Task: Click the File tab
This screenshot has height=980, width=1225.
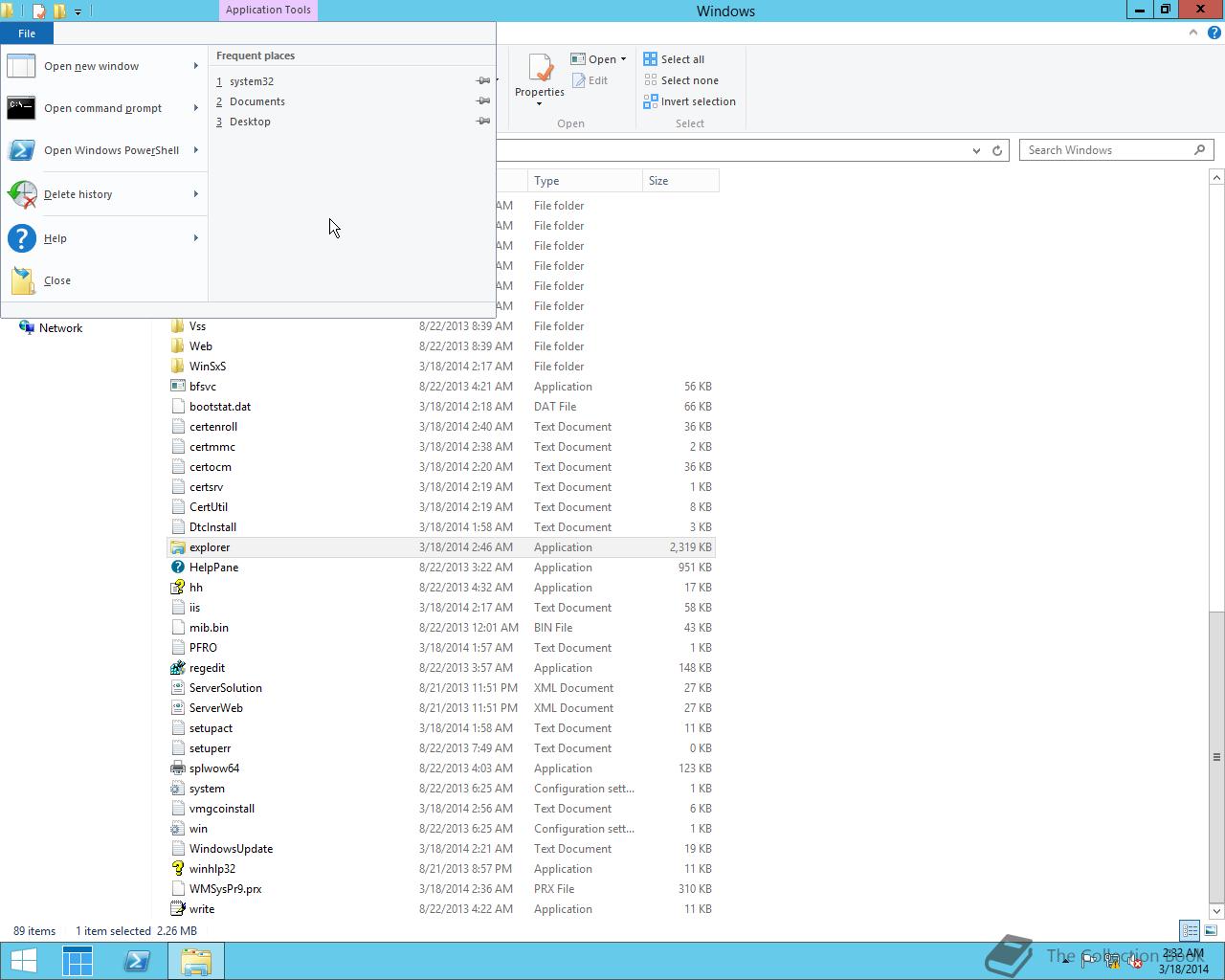Action: point(27,33)
